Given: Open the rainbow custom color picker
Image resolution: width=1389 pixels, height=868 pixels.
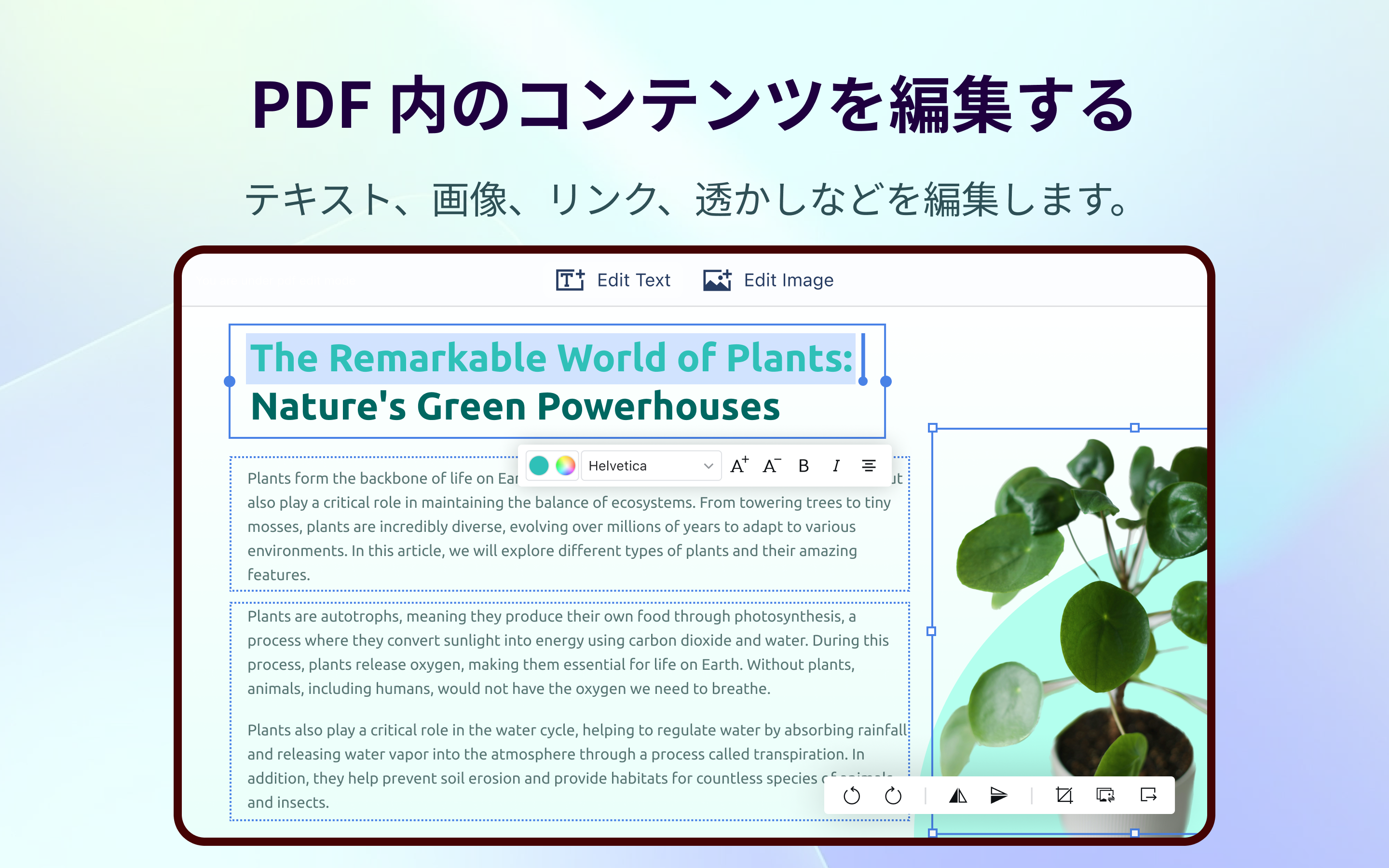Looking at the screenshot, I should click(565, 465).
